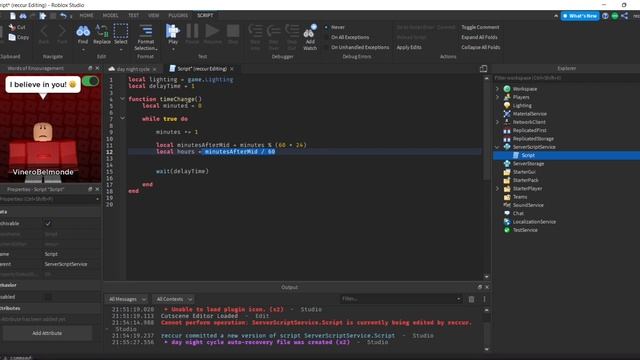Open the What's New button
The width and height of the screenshot is (640, 360).
point(580,16)
